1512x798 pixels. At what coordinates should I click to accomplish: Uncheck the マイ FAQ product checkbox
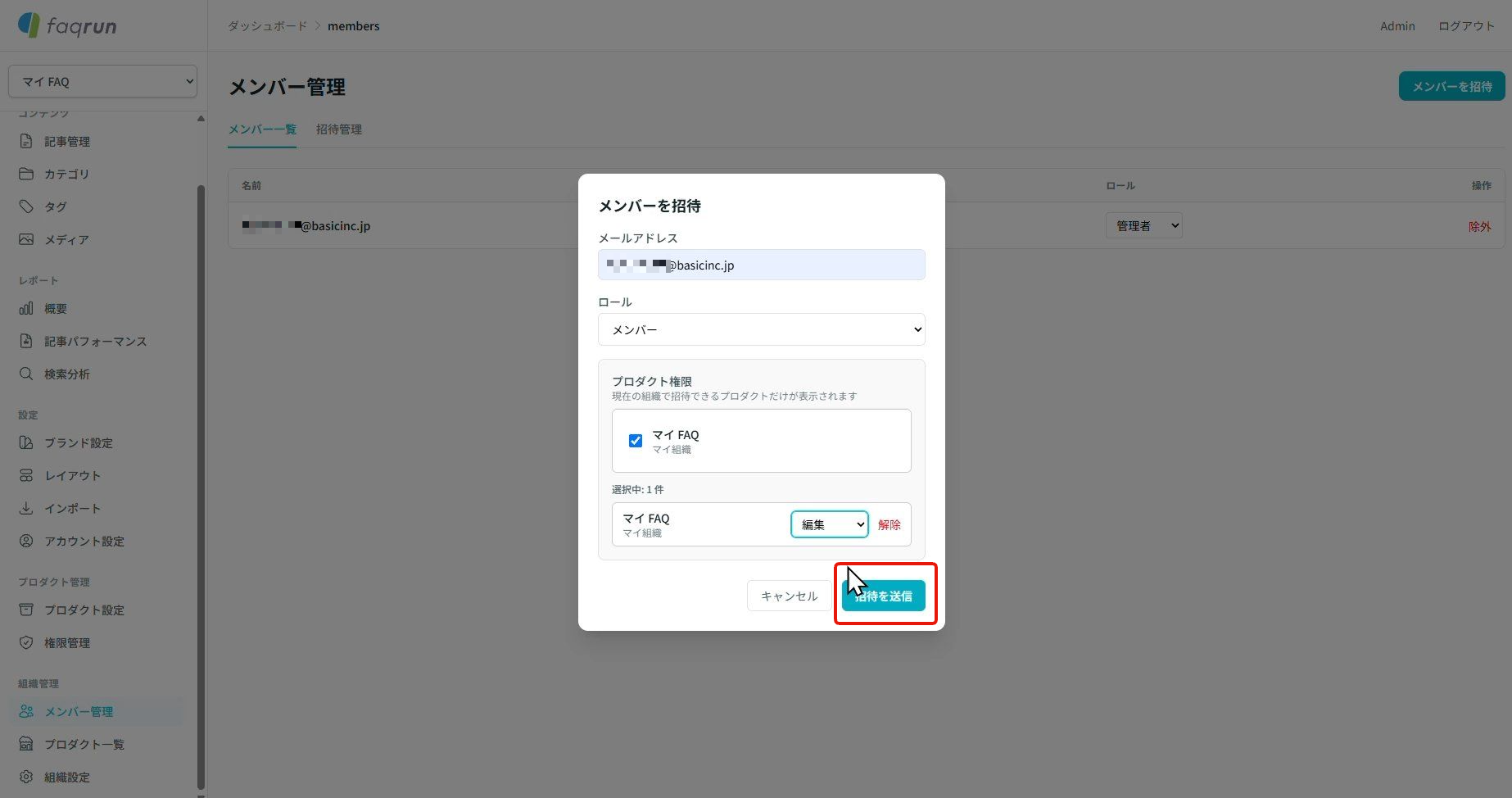[636, 441]
